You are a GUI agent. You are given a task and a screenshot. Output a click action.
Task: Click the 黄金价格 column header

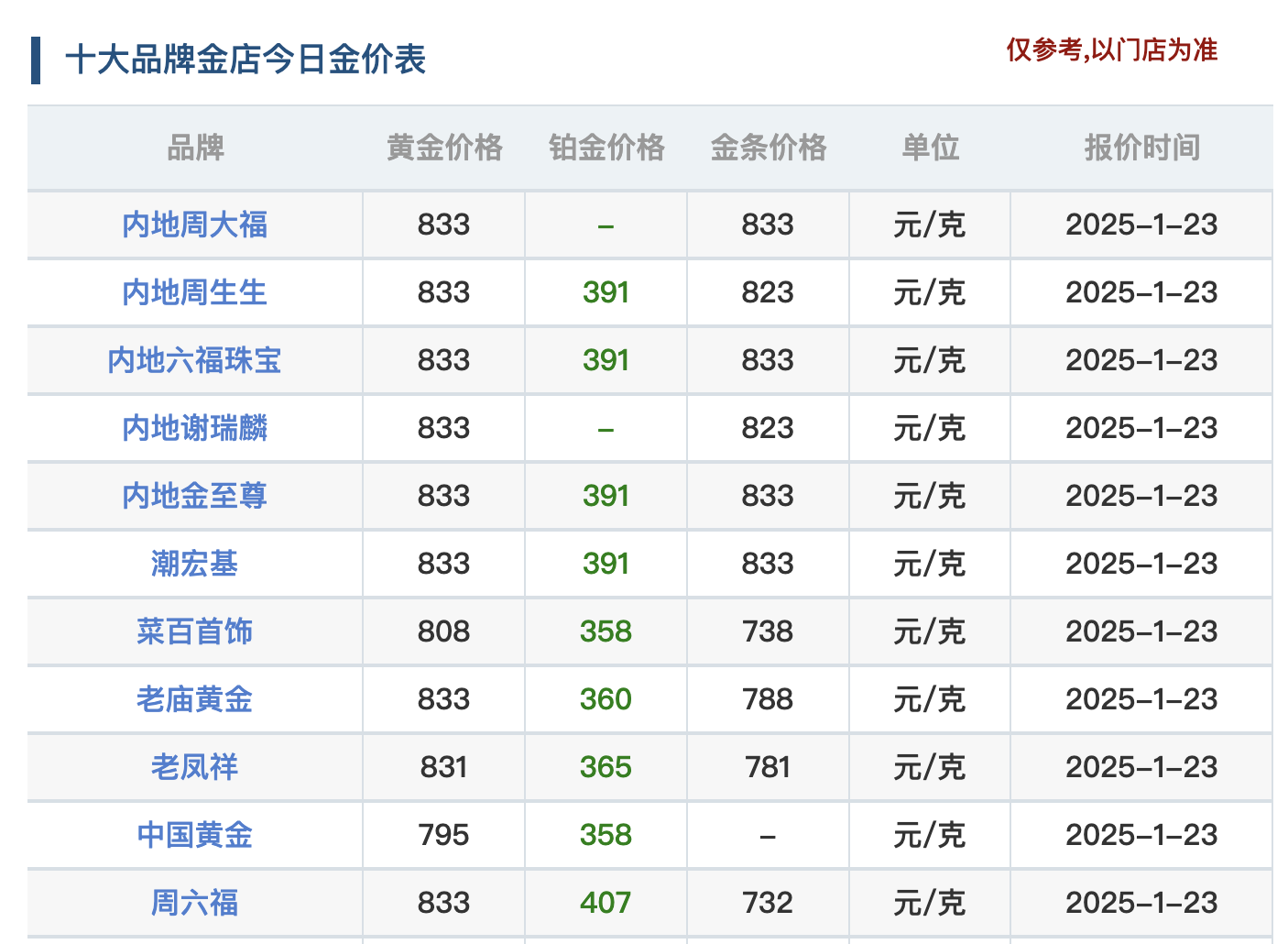point(444,148)
